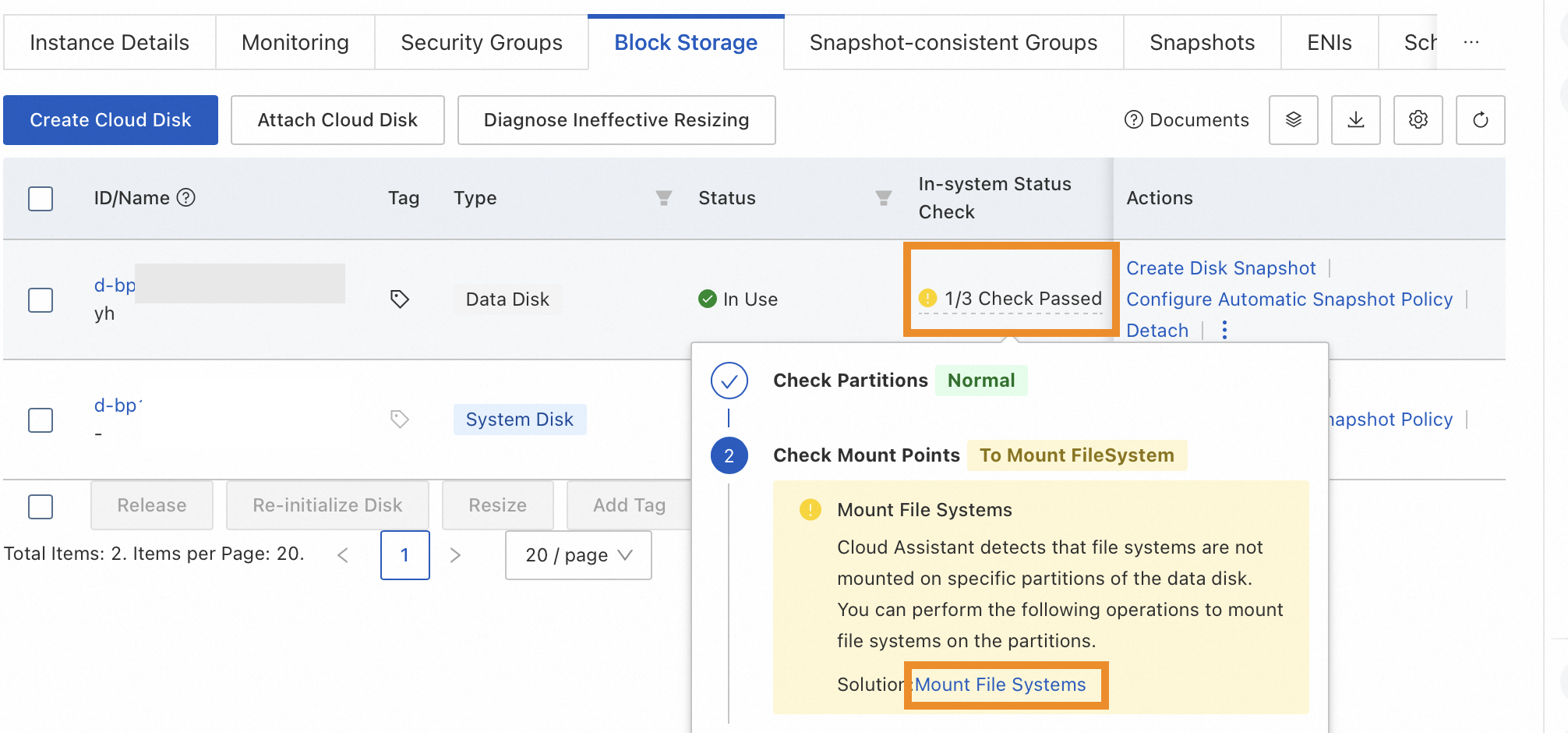This screenshot has height=733, width=1568.
Task: Click the In Use status
Action: click(x=738, y=299)
